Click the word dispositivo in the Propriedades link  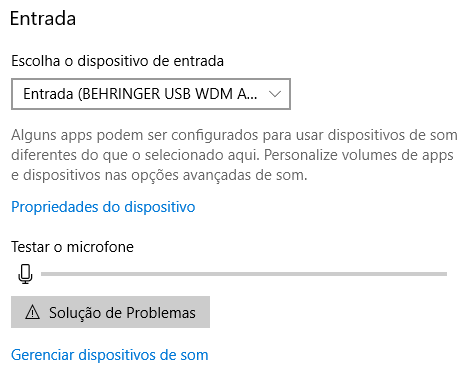pos(160,207)
